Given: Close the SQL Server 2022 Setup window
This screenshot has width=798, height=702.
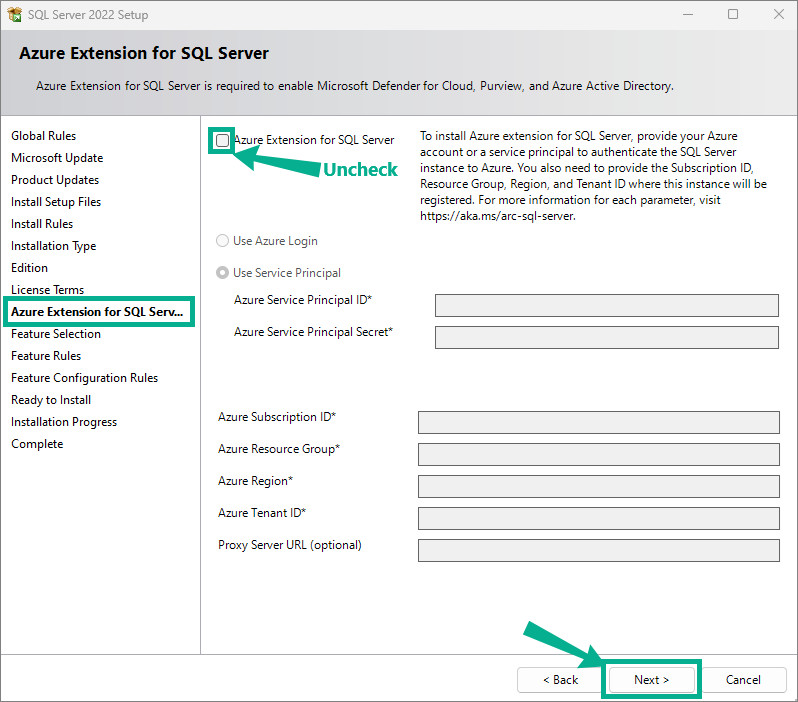Looking at the screenshot, I should [x=779, y=14].
